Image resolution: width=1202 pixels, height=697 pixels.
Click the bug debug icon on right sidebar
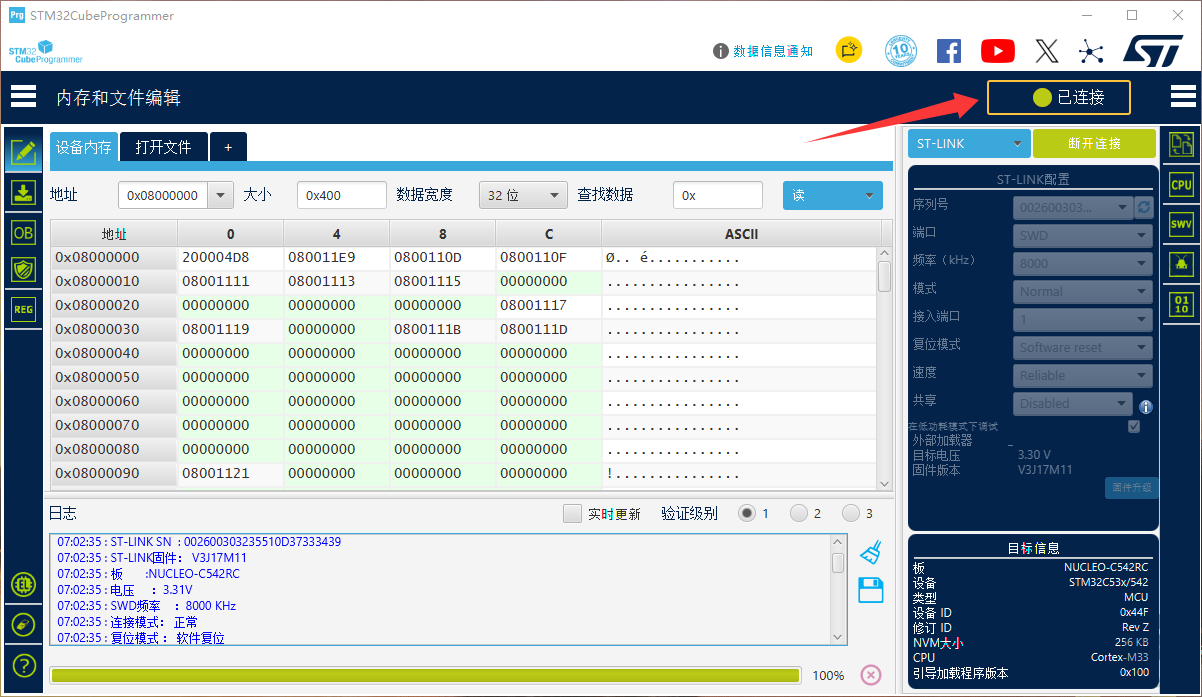(x=1181, y=264)
